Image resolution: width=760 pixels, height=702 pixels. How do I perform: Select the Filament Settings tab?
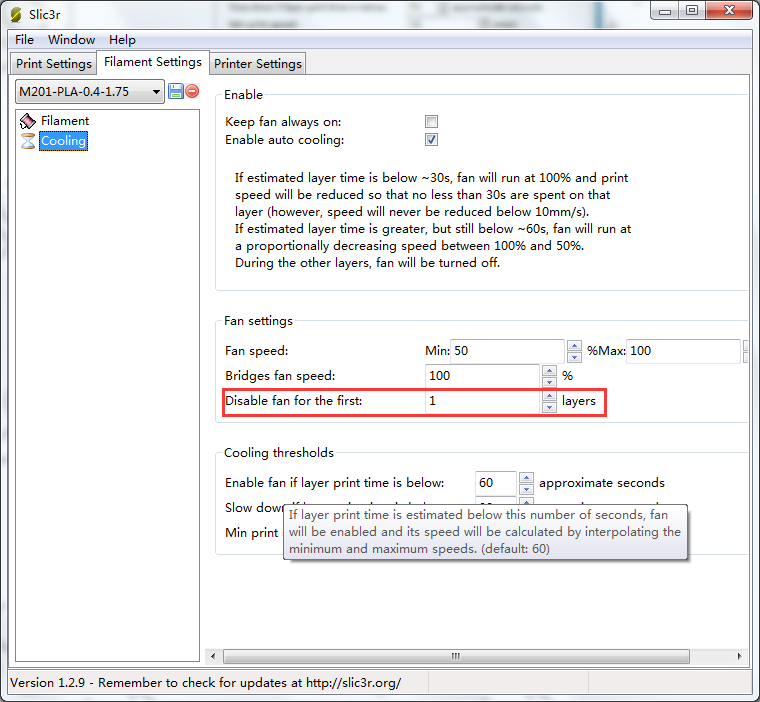point(153,62)
